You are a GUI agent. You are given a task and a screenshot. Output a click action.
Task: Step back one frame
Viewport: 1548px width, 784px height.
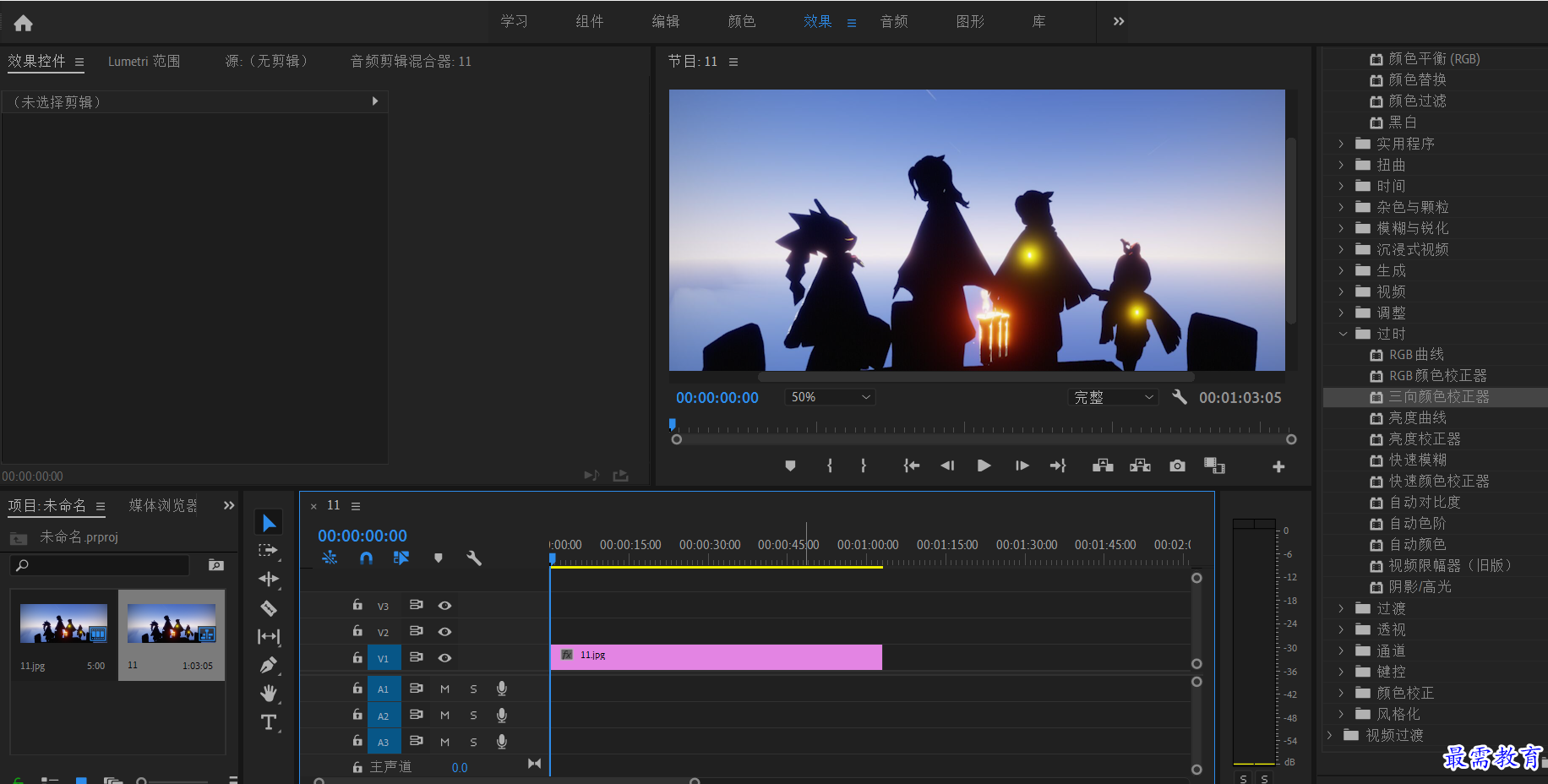pos(947,465)
